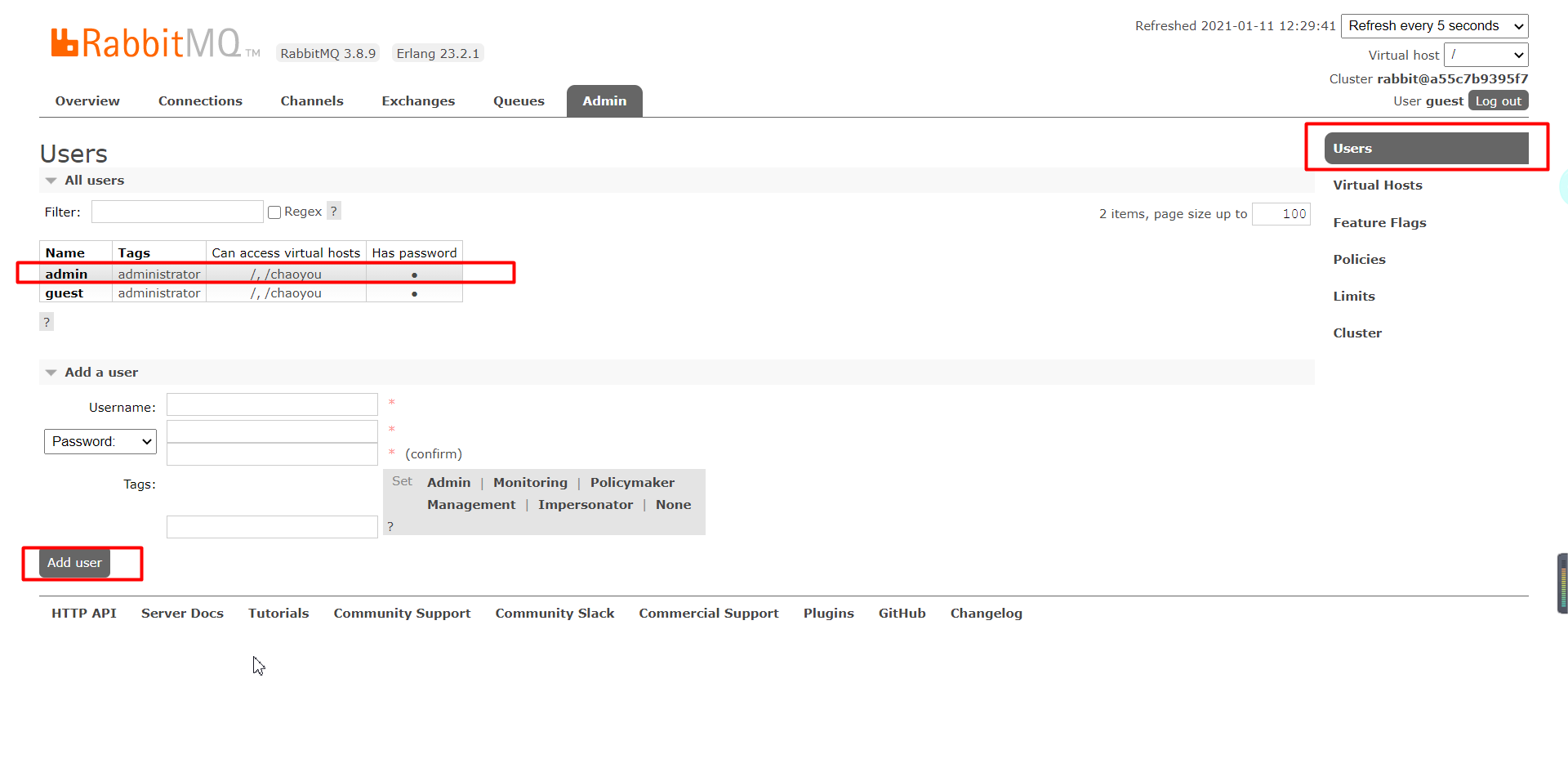Open the Commercial Support link
1568x759 pixels.
[x=708, y=614]
